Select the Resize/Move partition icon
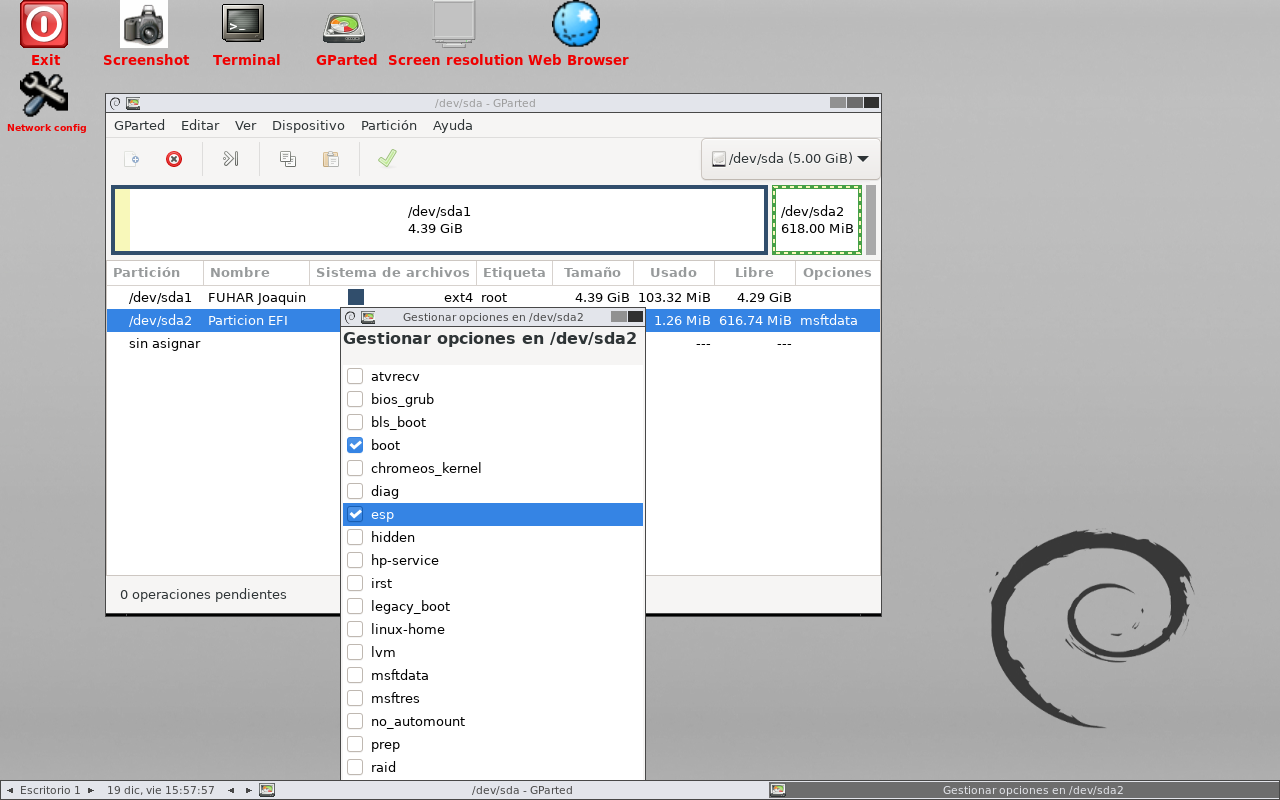Viewport: 1280px width, 800px height. pos(230,159)
